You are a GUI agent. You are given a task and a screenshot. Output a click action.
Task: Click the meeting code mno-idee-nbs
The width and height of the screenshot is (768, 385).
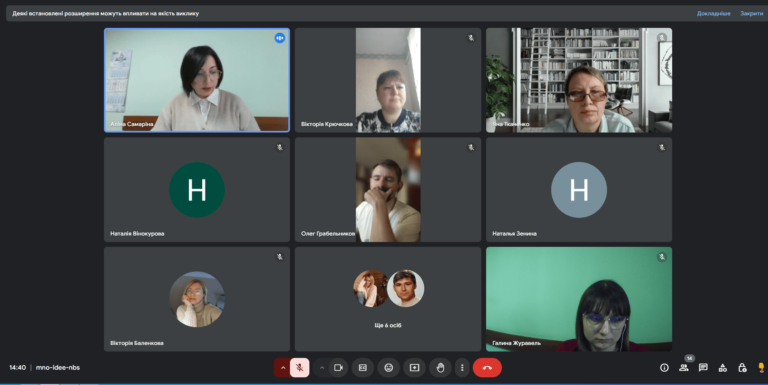58,367
